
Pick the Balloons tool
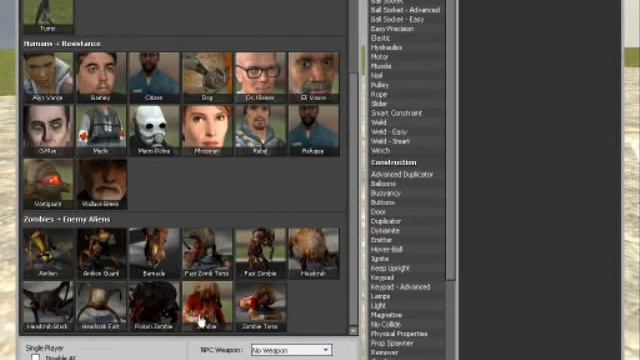(383, 184)
